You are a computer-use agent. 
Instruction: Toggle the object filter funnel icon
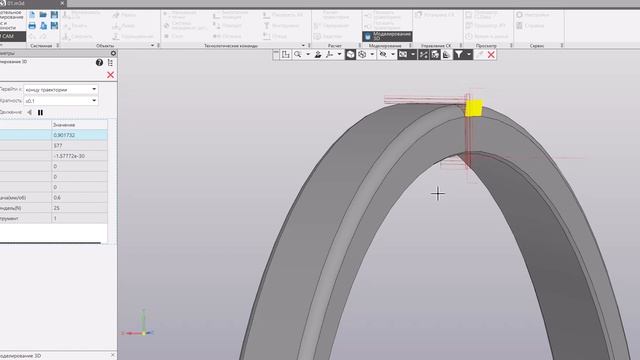pos(459,54)
